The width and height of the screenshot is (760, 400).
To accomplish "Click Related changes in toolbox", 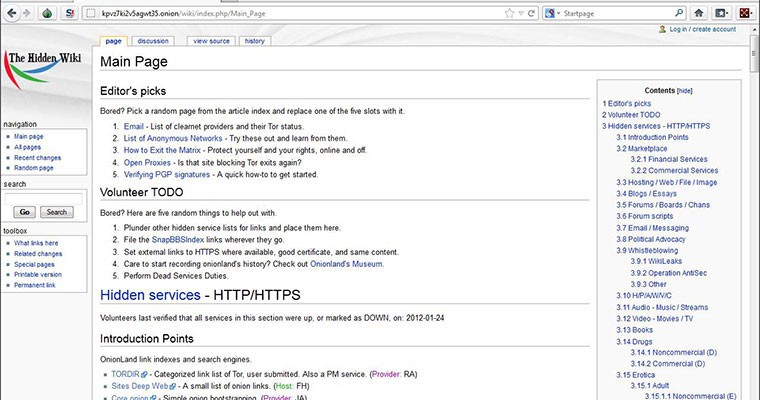I will point(38,254).
